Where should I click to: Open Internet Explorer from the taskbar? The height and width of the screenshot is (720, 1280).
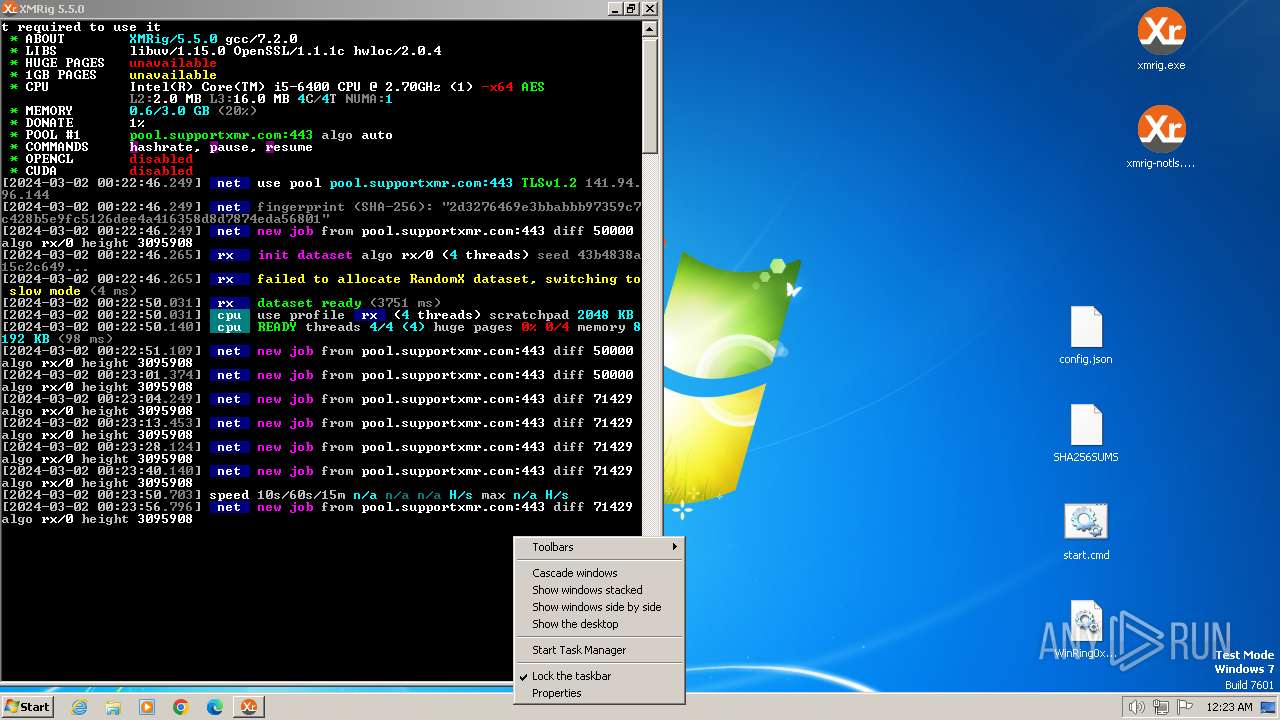tap(80, 707)
